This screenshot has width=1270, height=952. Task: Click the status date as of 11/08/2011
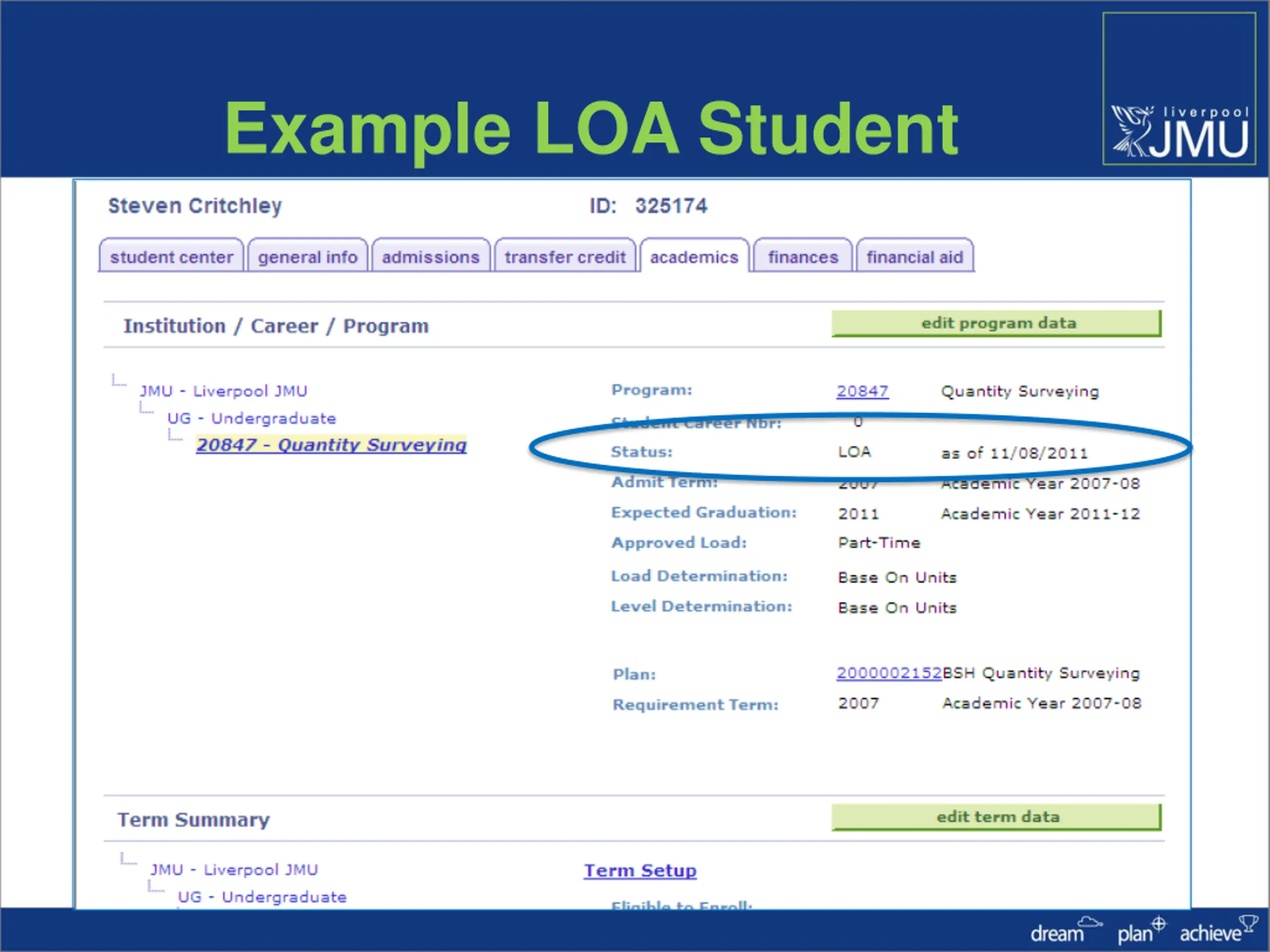[1015, 453]
